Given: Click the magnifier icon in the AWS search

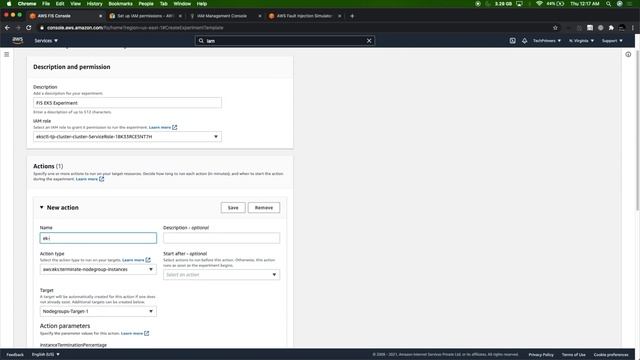Looking at the screenshot, I should pos(201,40).
